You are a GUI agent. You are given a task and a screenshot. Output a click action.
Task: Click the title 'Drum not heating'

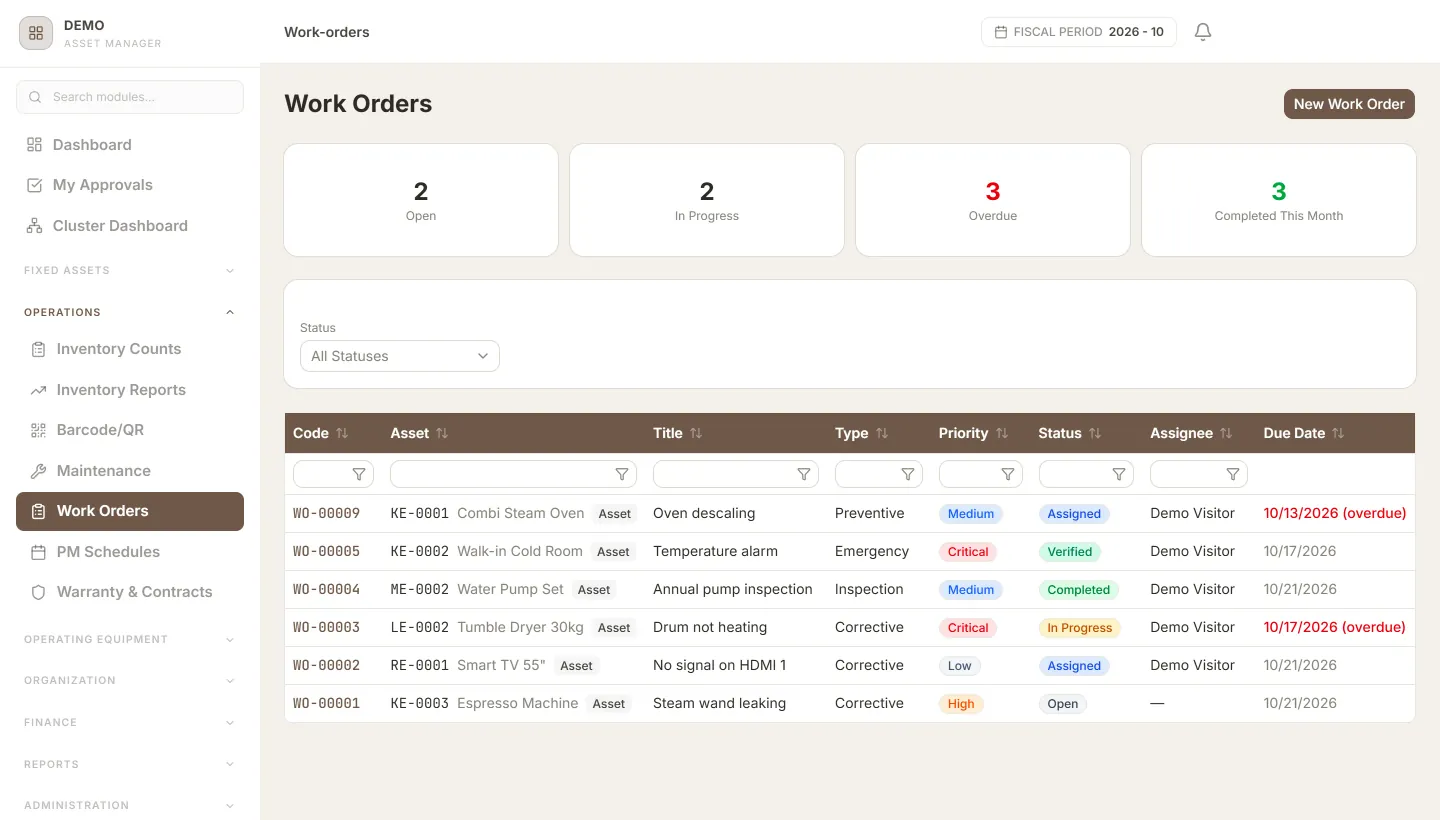click(x=710, y=627)
